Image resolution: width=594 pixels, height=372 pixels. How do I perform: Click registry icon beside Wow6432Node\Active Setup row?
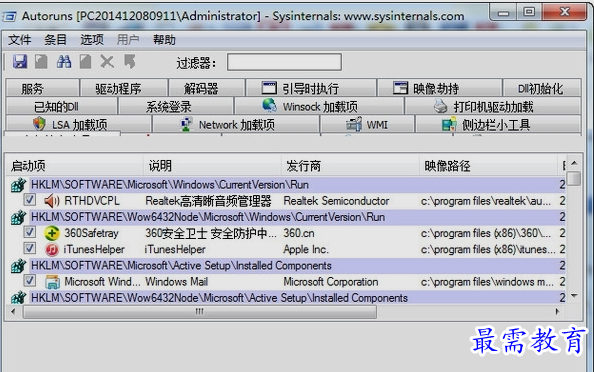18,298
